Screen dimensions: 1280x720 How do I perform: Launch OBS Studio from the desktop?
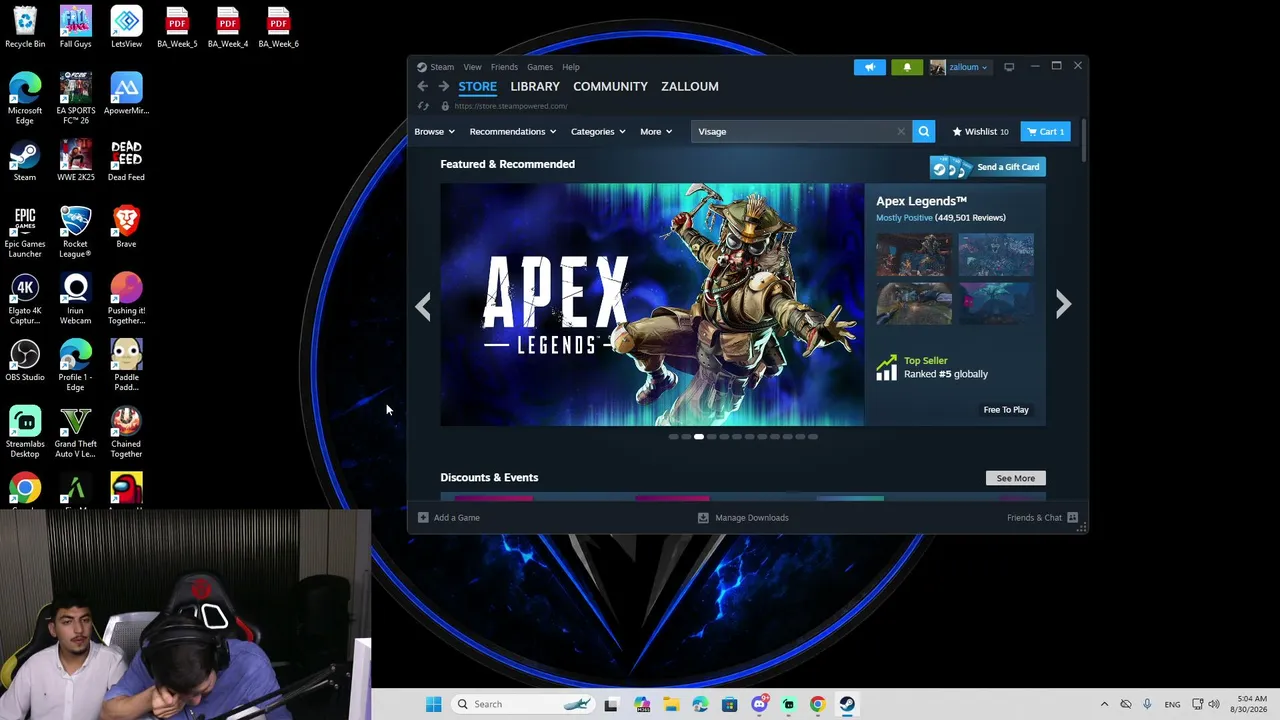pos(25,360)
